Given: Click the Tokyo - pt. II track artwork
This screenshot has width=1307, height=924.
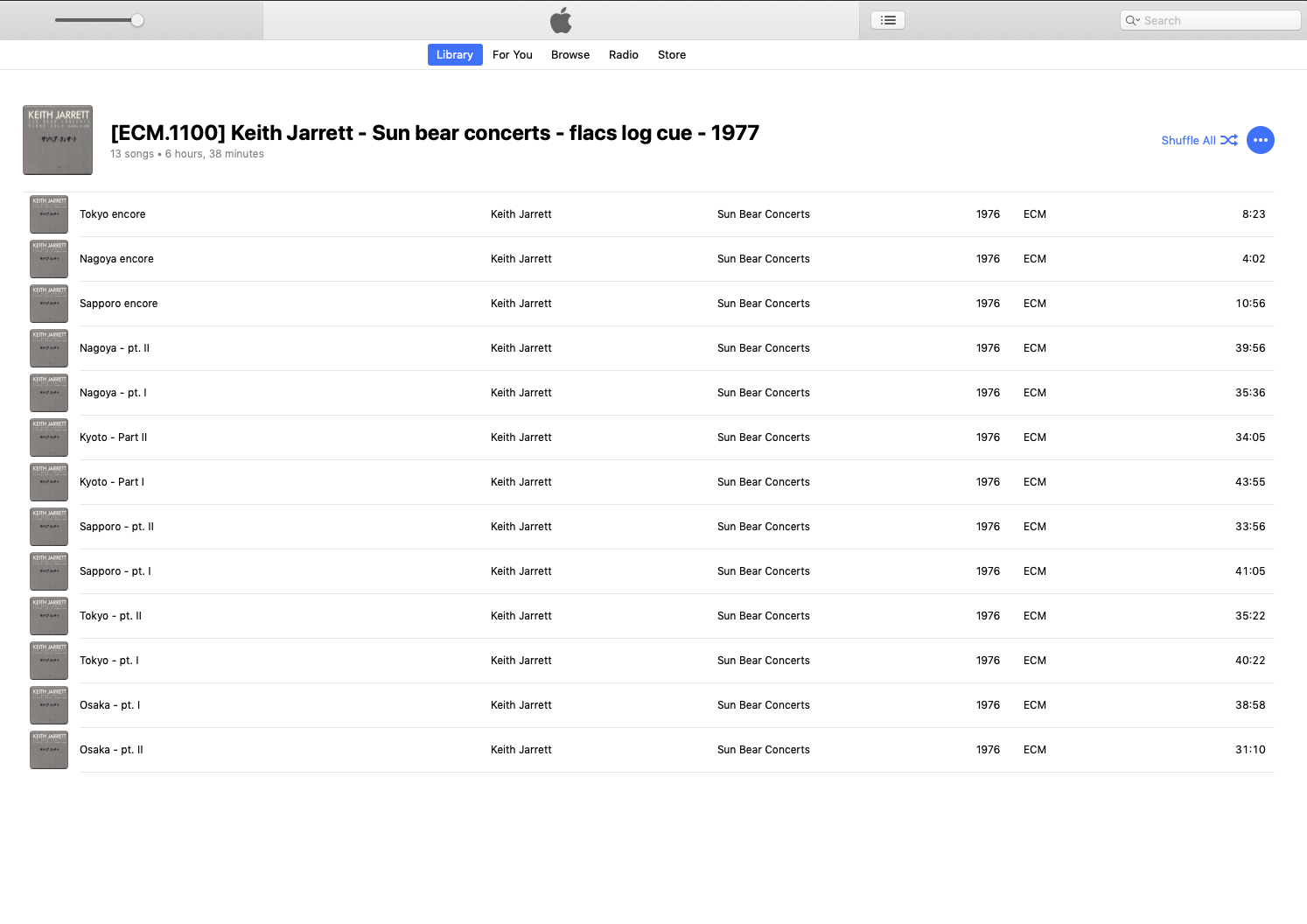Looking at the screenshot, I should [x=49, y=616].
